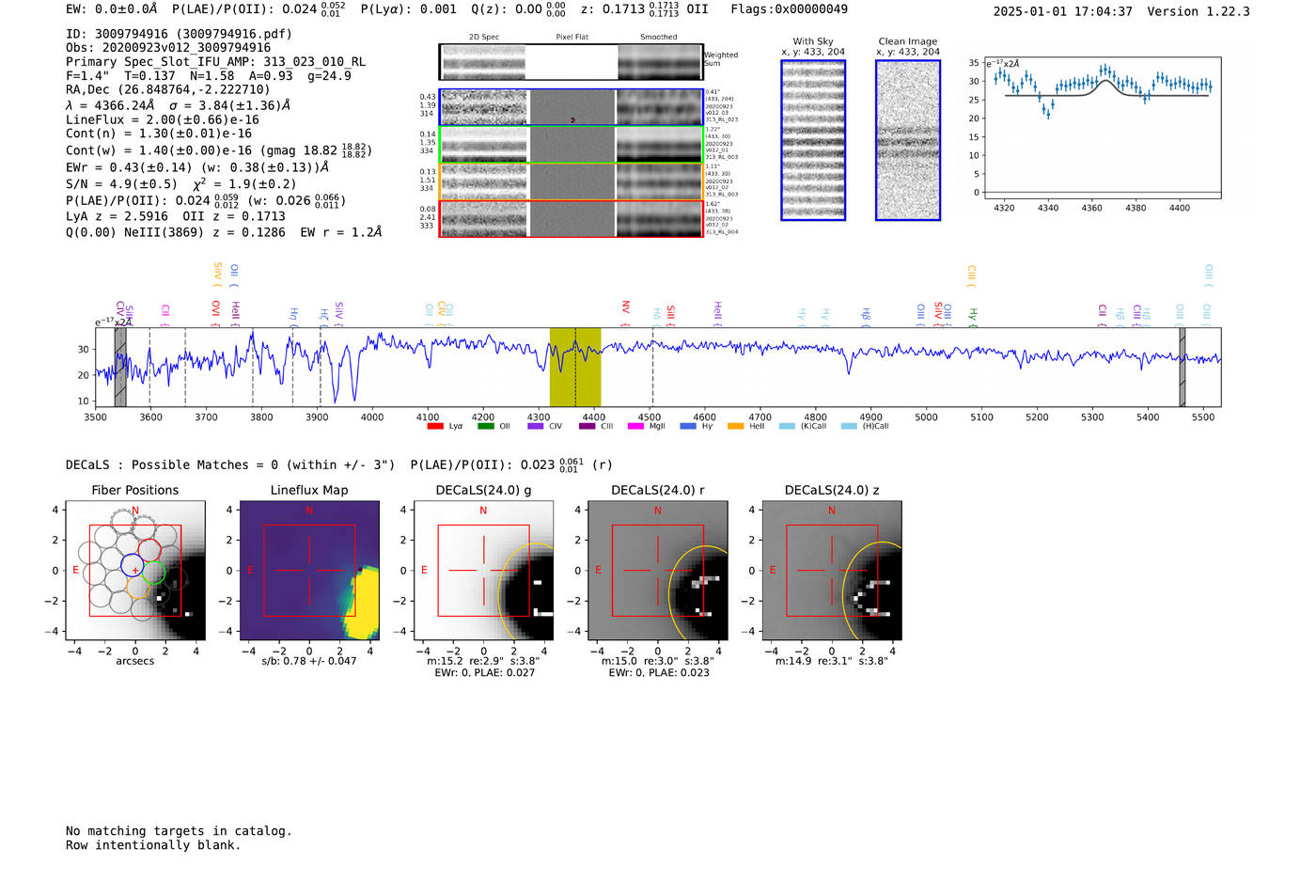
Task: Click the 'No matching targets in catalog.' text
Action: point(179,831)
